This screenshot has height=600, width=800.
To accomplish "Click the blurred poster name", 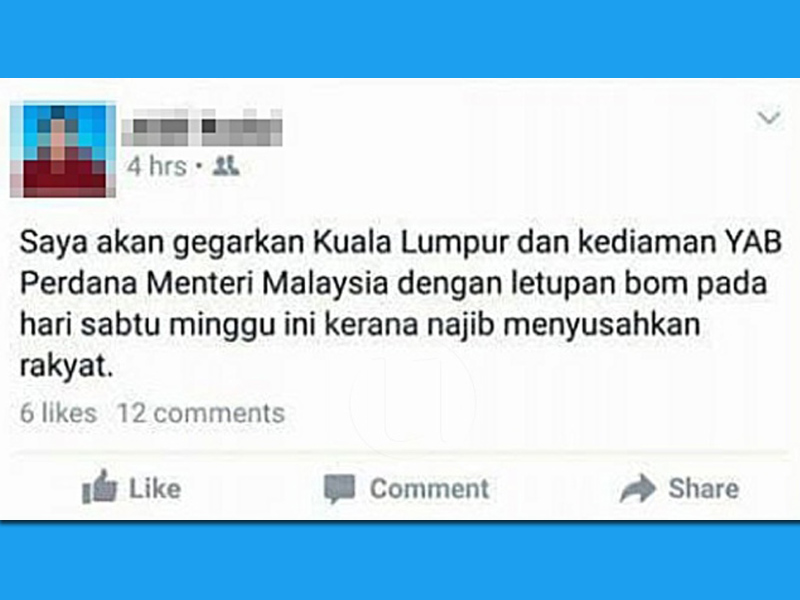I will (x=202, y=128).
